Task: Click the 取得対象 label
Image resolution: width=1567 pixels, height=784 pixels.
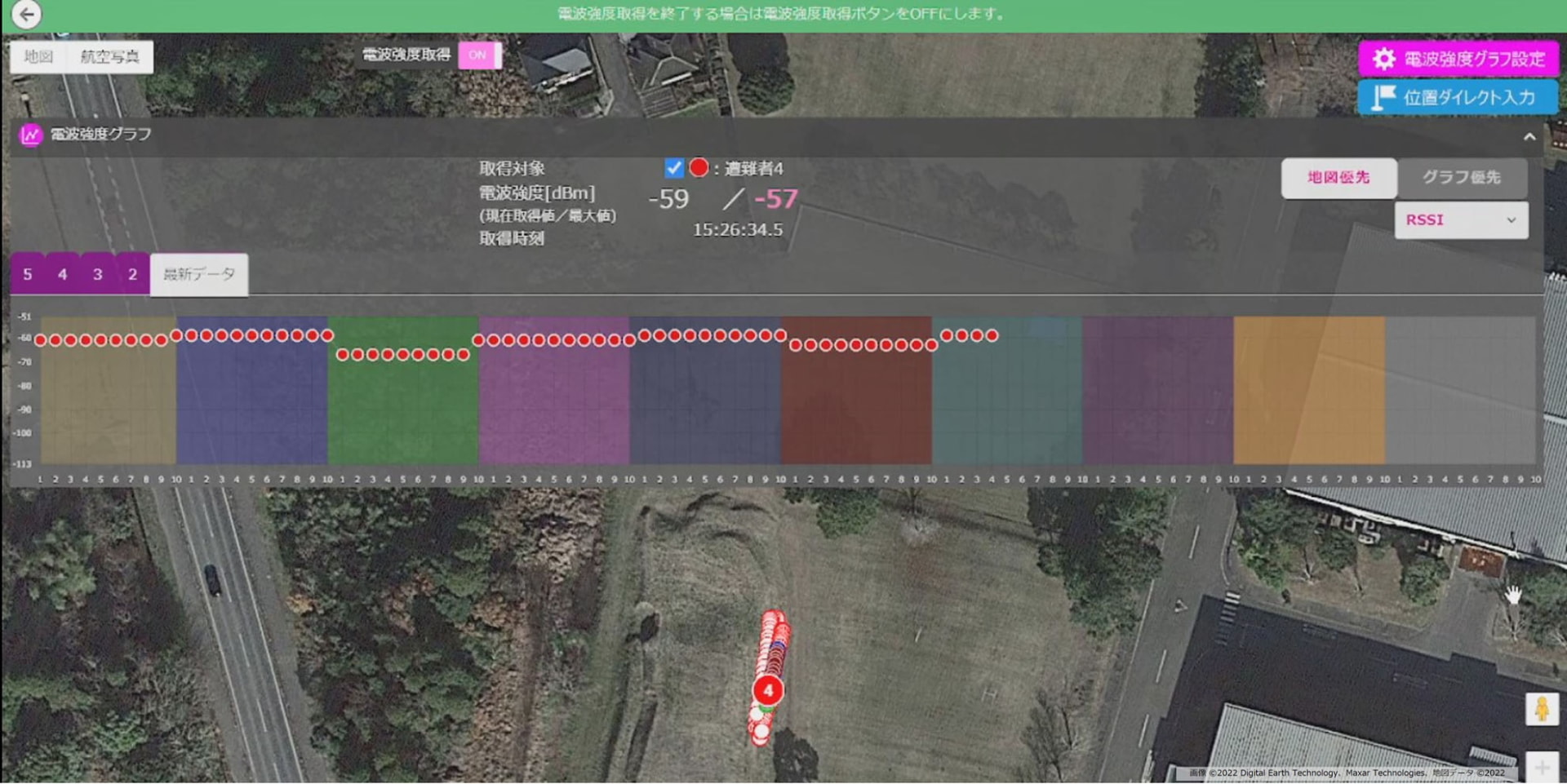Action: (x=512, y=169)
